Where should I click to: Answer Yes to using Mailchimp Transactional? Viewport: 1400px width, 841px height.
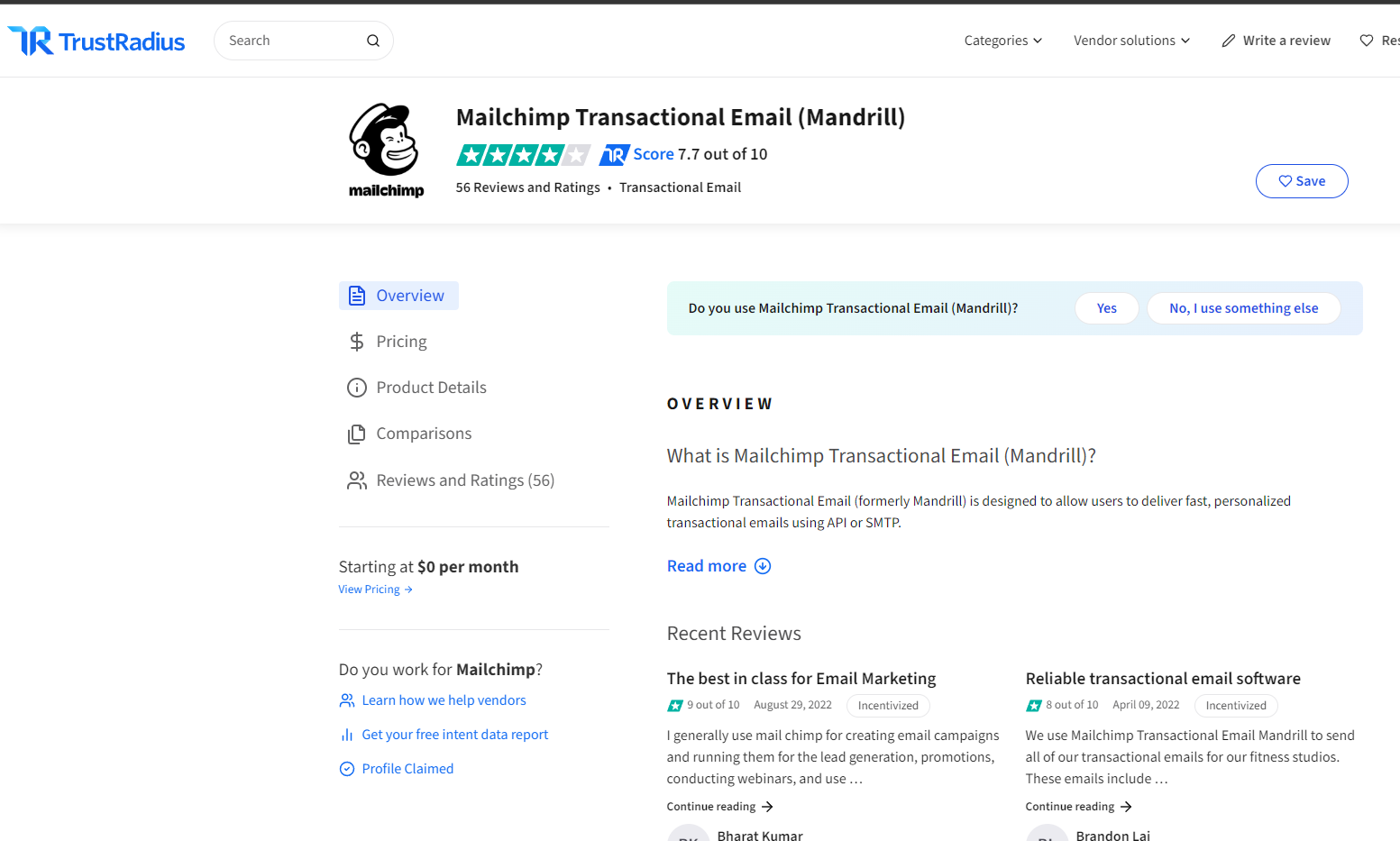[1106, 308]
